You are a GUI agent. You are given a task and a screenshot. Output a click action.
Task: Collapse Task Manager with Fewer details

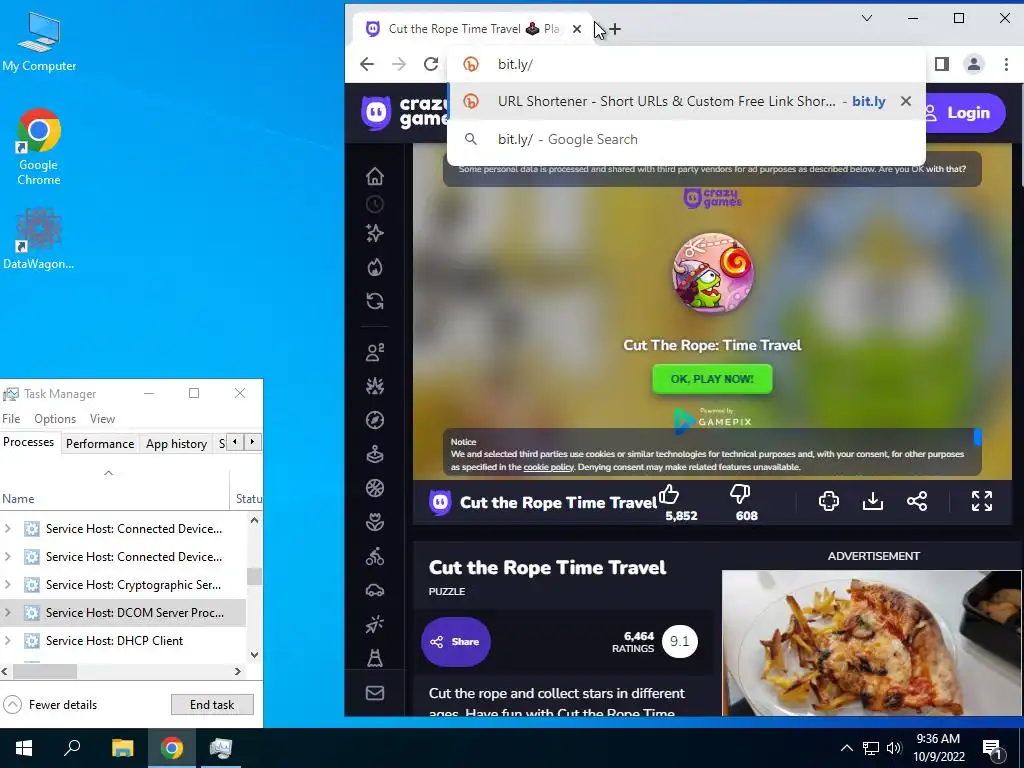tap(50, 705)
